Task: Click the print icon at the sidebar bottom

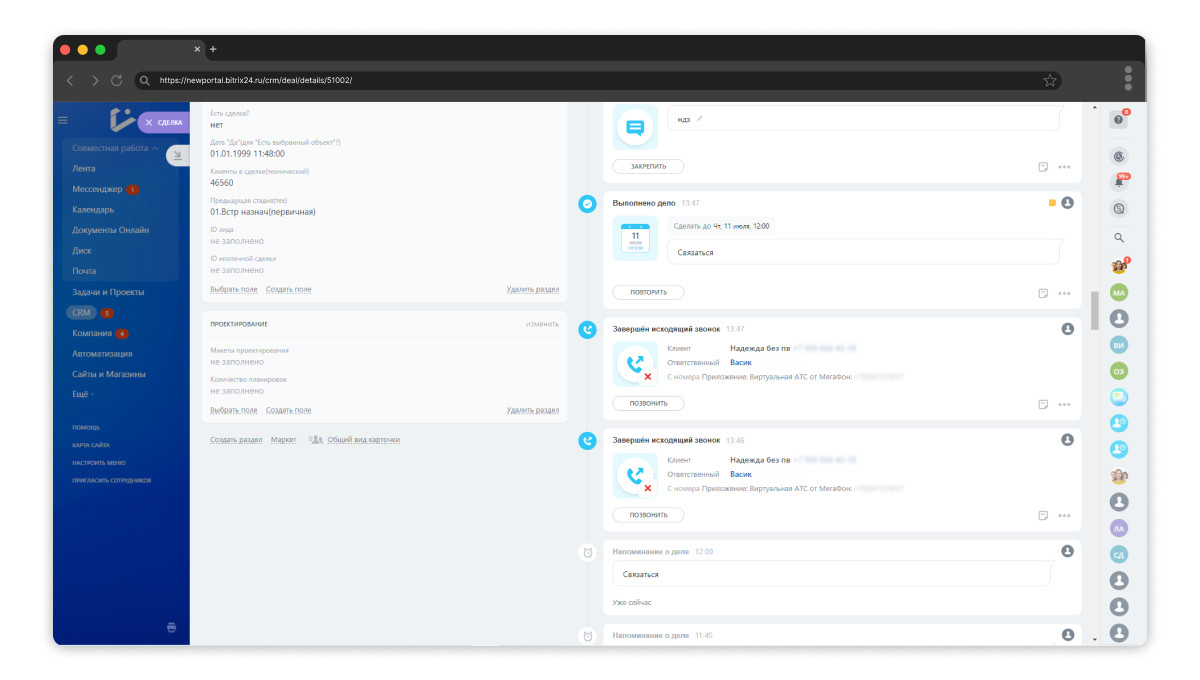Action: click(x=171, y=627)
